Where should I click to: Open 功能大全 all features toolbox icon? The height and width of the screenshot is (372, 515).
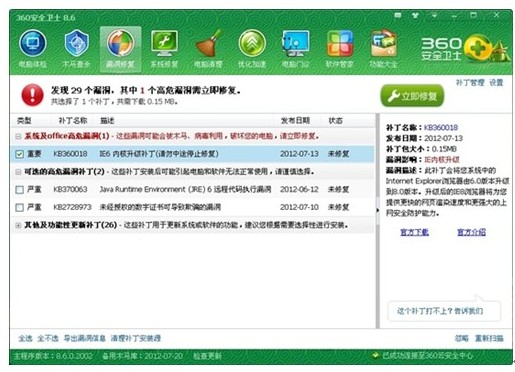point(383,49)
